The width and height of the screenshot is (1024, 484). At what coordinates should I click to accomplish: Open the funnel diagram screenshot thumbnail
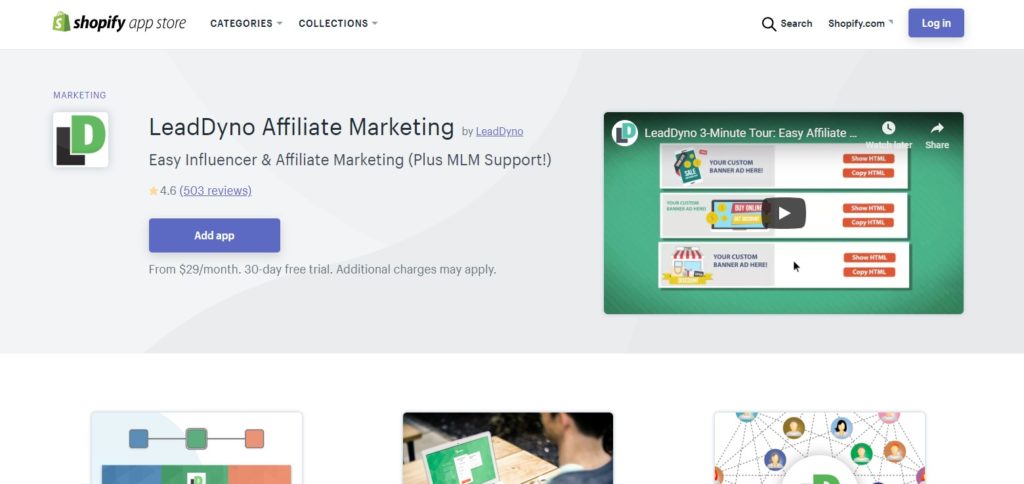pos(197,448)
